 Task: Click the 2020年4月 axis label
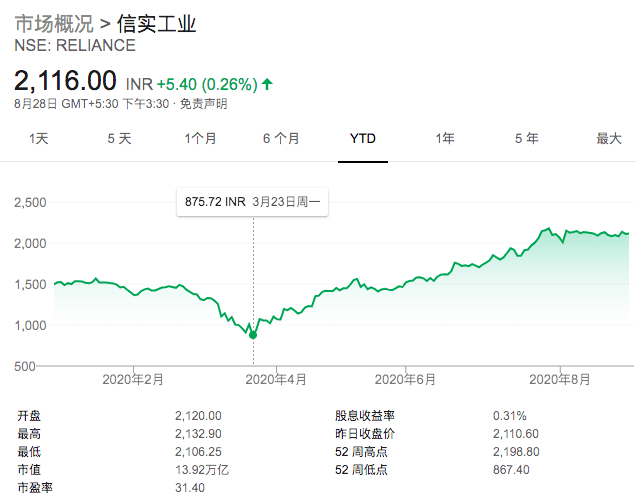[276, 380]
